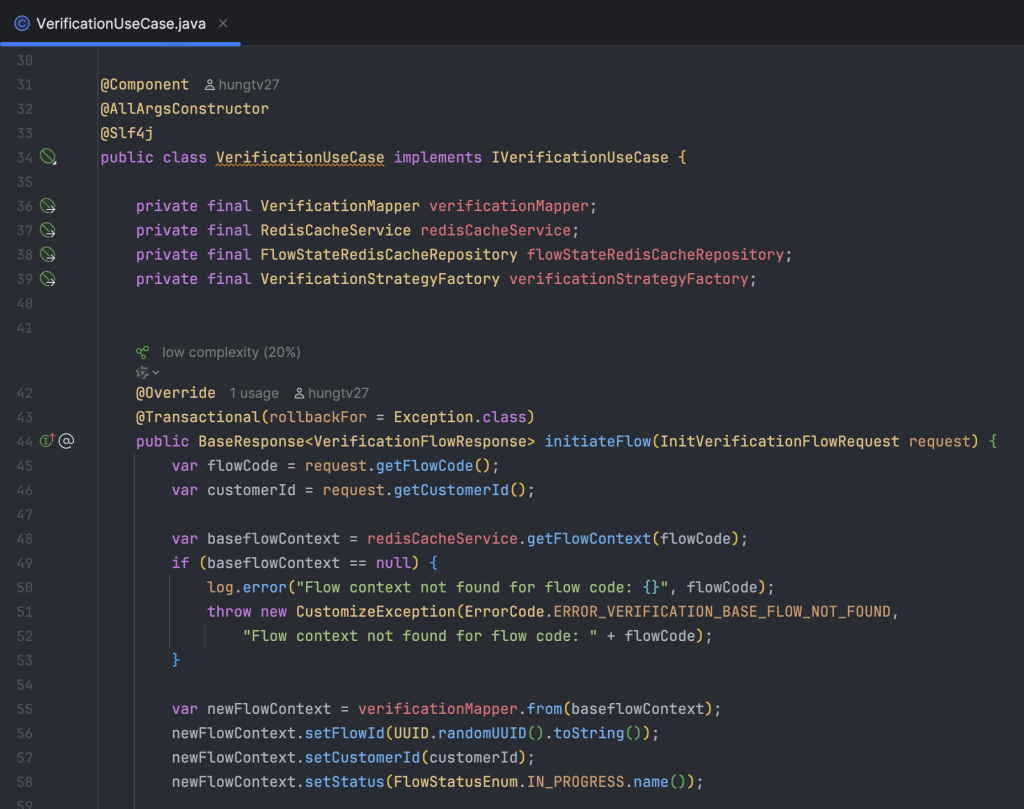This screenshot has width=1024, height=809.
Task: Click line number 53 in the gutter
Action: 25,661
